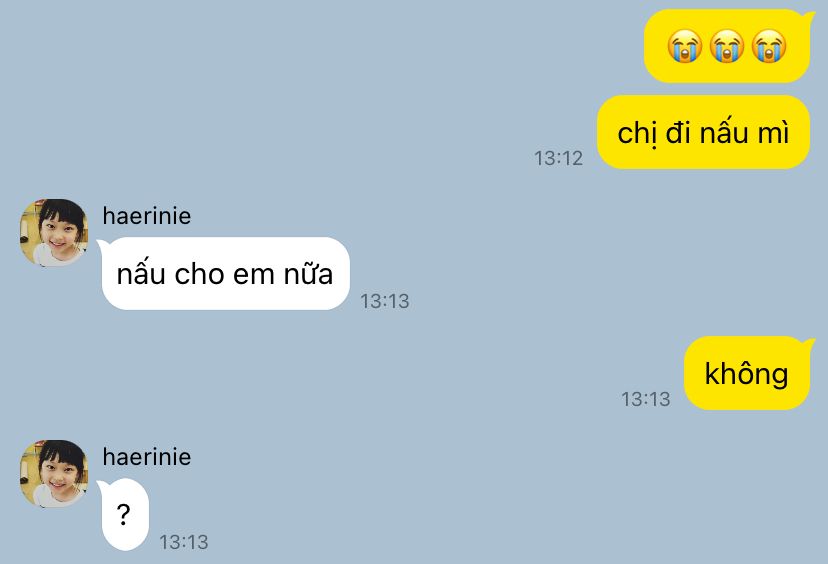Click the 13:13 timestamp beside 'nấu cho em nữa'

[x=384, y=301]
